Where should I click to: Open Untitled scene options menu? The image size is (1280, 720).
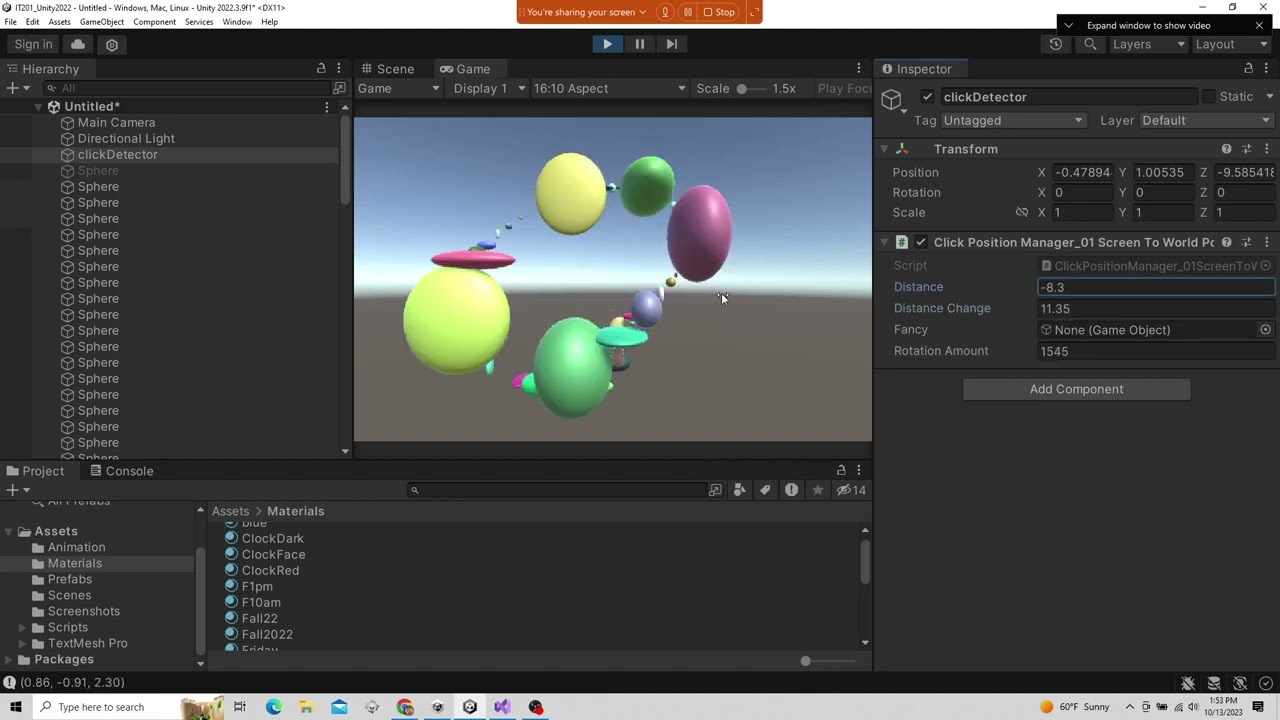[326, 106]
